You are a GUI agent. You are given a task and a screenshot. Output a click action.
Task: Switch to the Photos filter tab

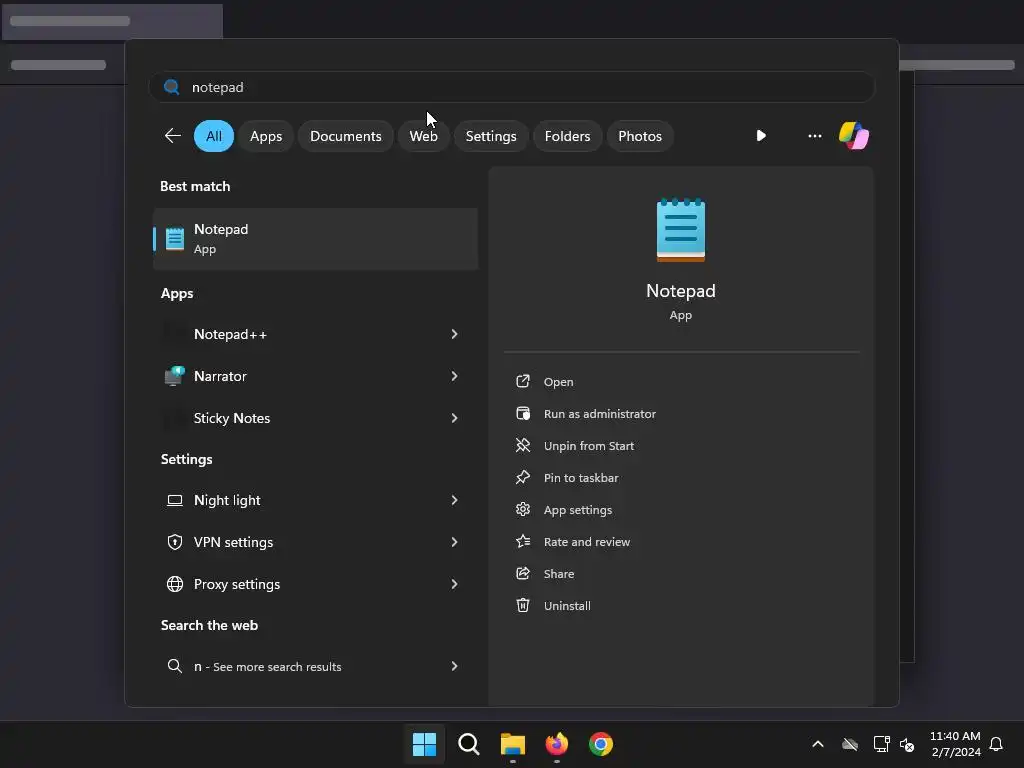click(x=640, y=136)
